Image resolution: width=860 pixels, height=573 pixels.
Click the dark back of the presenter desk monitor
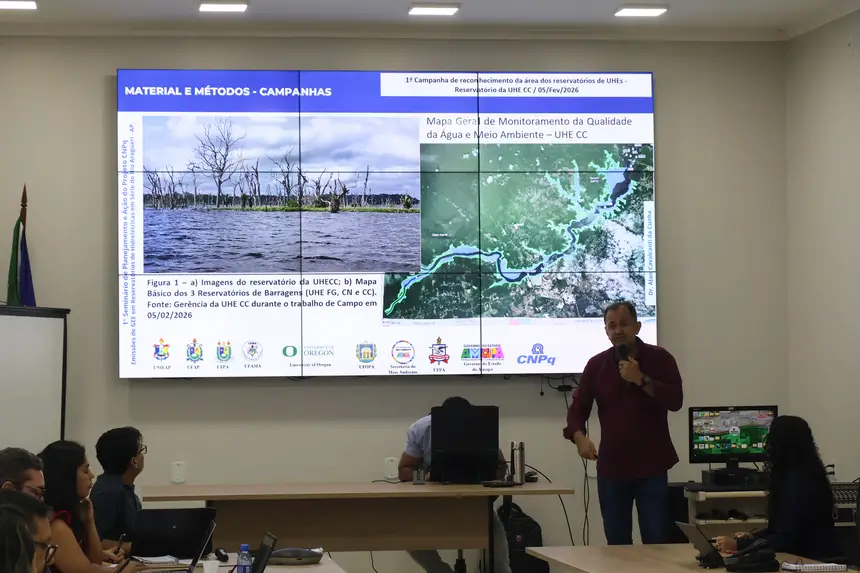(x=464, y=441)
